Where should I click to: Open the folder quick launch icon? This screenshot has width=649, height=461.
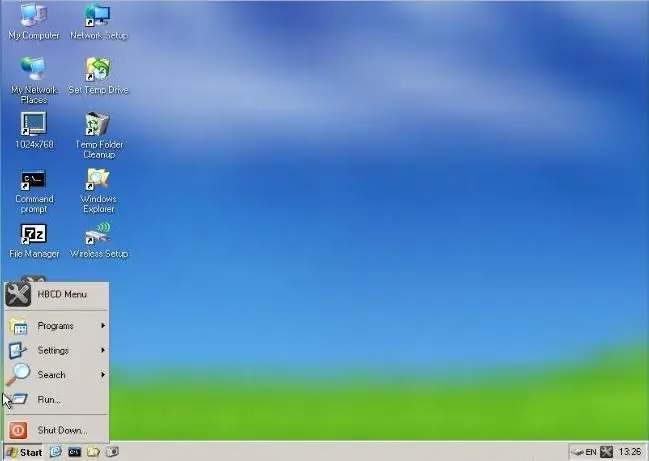pos(93,452)
